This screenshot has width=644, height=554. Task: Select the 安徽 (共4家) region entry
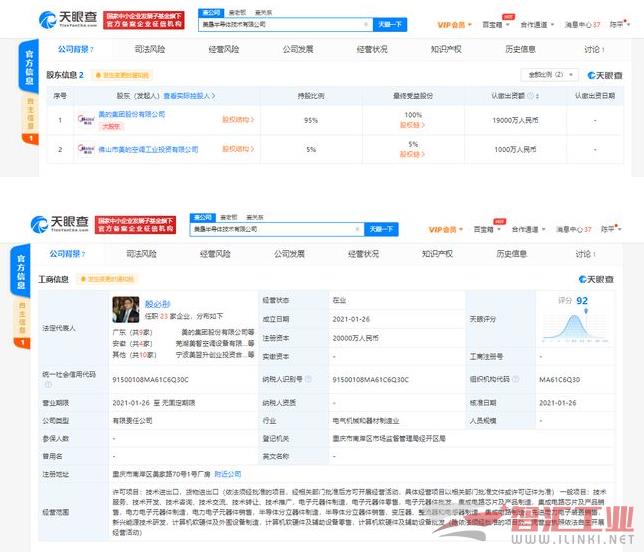pos(132,343)
